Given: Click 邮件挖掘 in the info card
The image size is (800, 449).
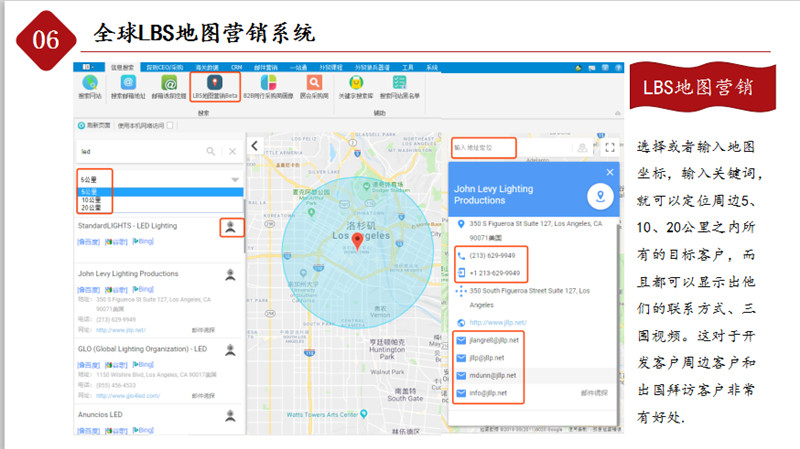Looking at the screenshot, I should (594, 393).
